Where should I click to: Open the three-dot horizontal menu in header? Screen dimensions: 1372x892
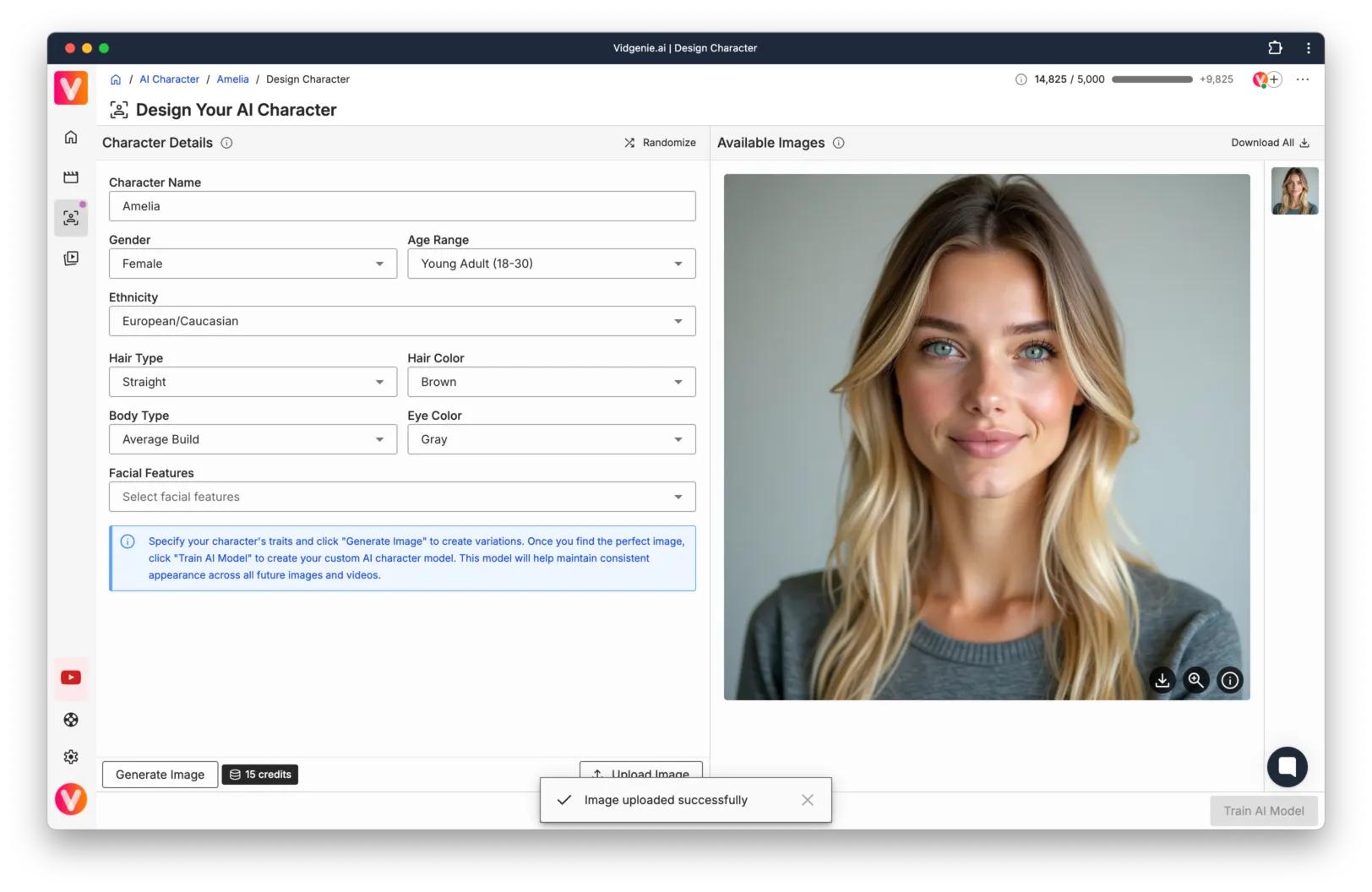click(x=1303, y=79)
